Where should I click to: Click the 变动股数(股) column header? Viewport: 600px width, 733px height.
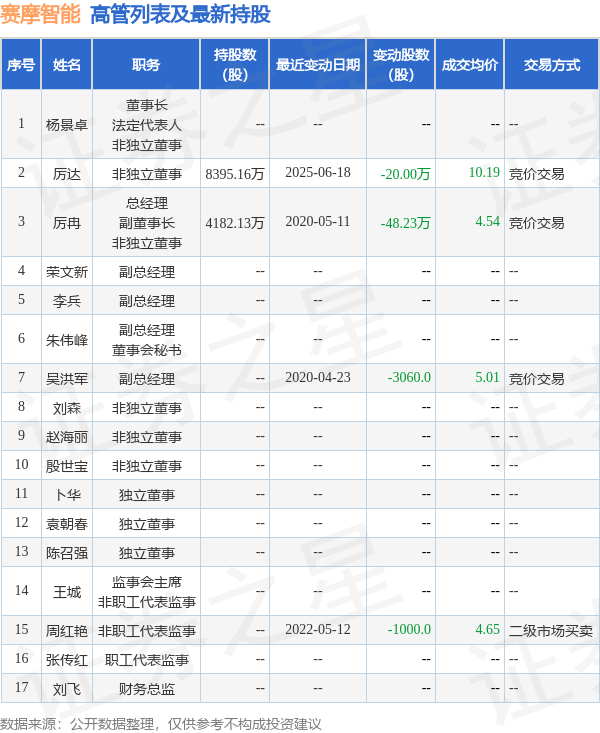pyautogui.click(x=401, y=65)
